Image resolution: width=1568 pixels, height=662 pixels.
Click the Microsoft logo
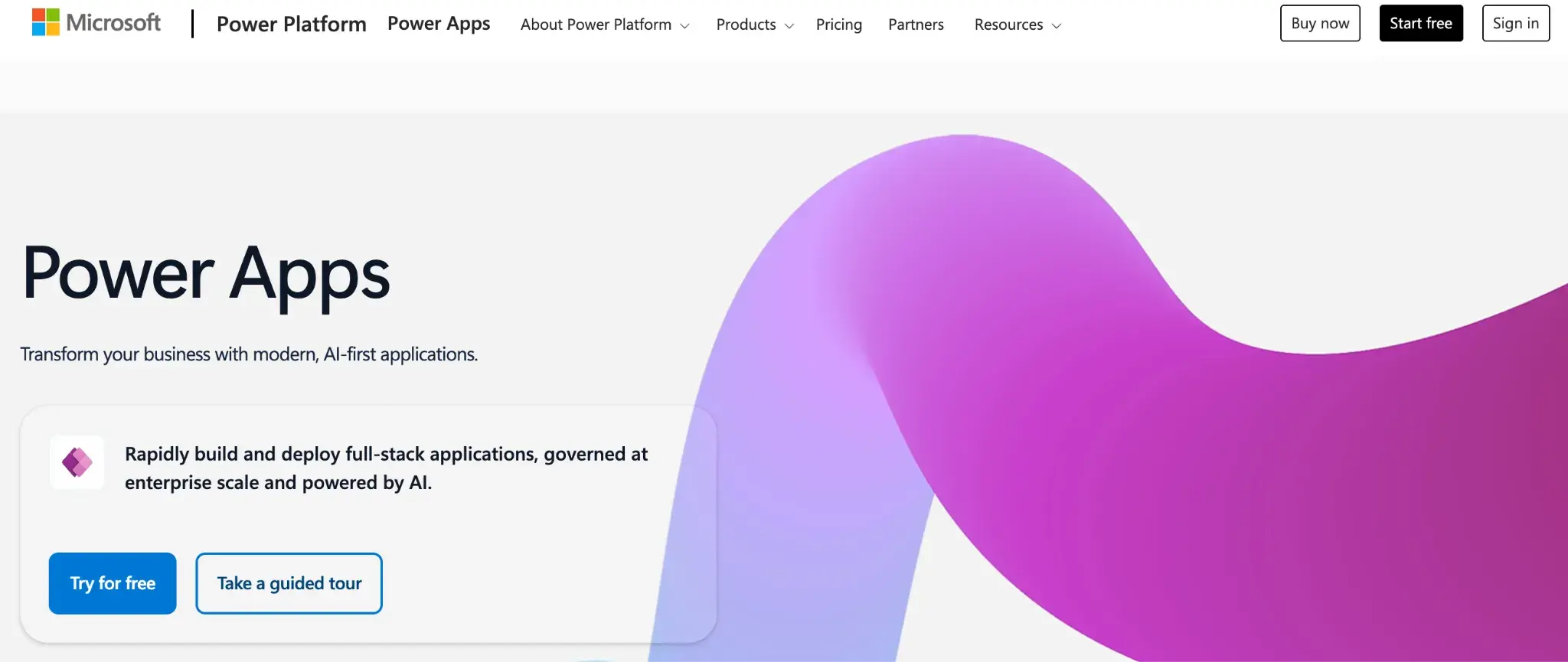coord(96,23)
